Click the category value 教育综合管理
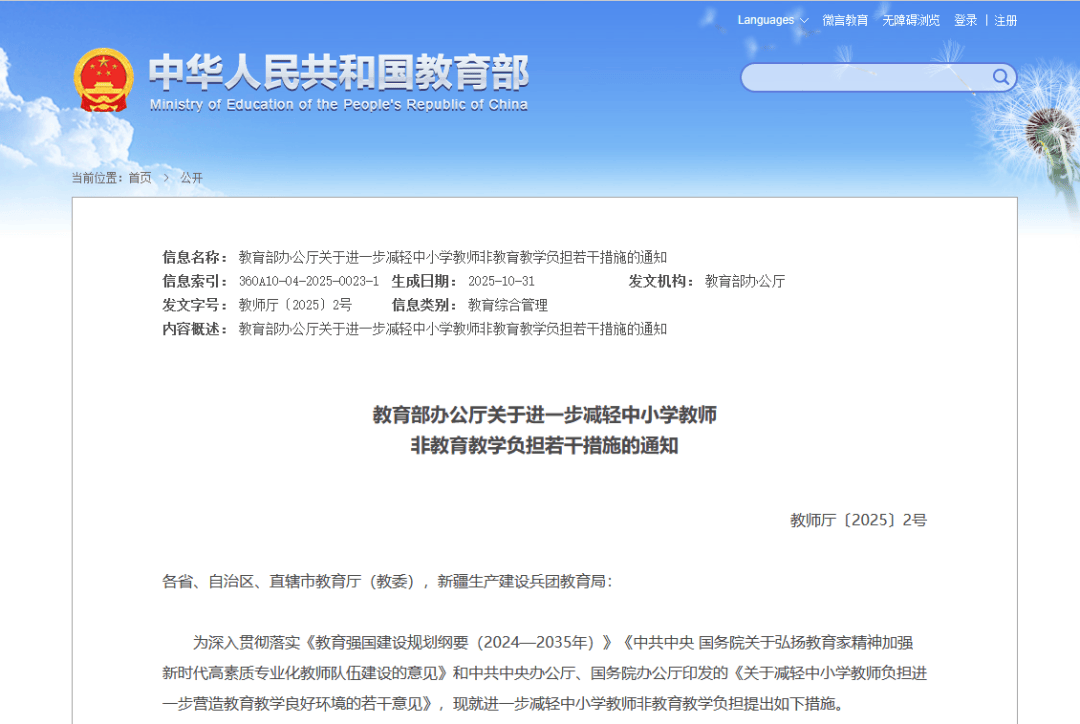 click(508, 305)
